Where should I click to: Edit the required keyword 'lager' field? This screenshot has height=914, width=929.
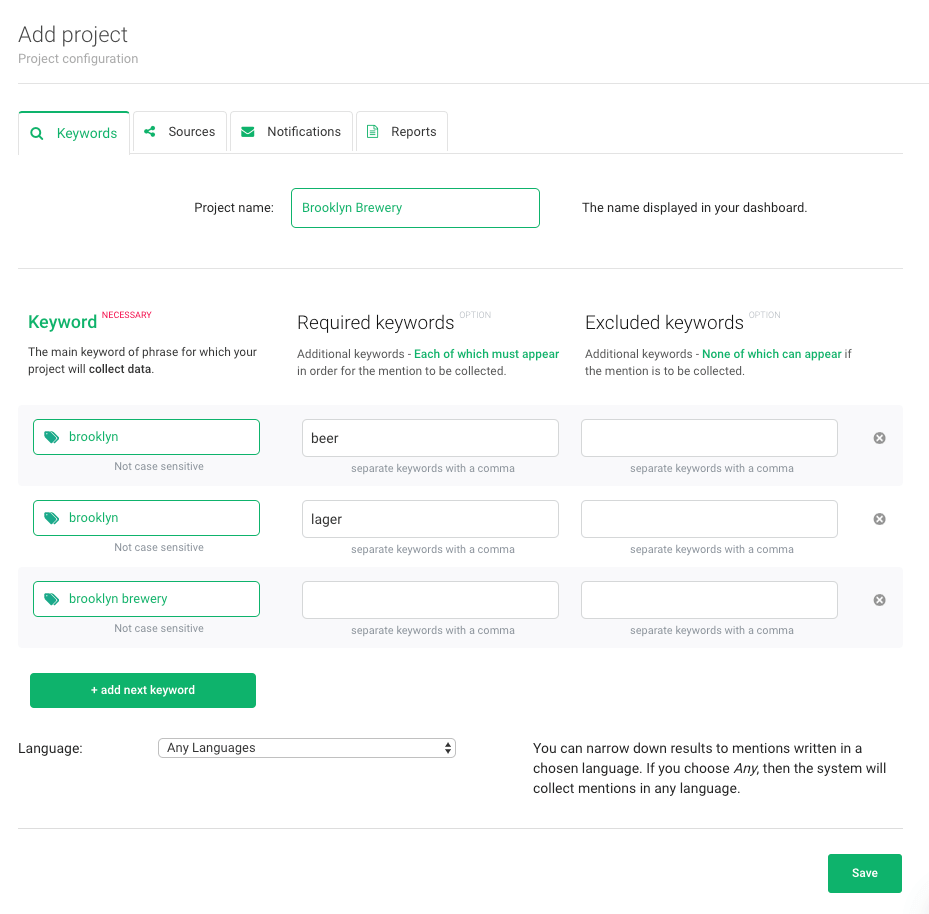click(430, 519)
